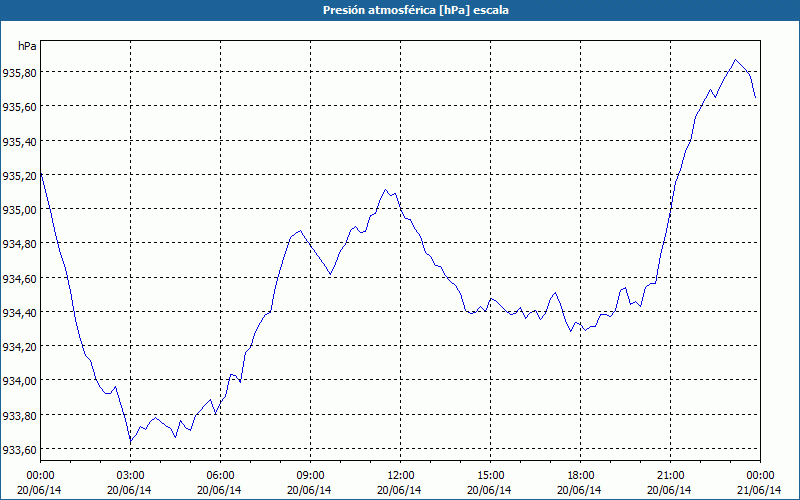Click the chart title 'Presión atmosférica [hPa] escala'

coord(415,10)
